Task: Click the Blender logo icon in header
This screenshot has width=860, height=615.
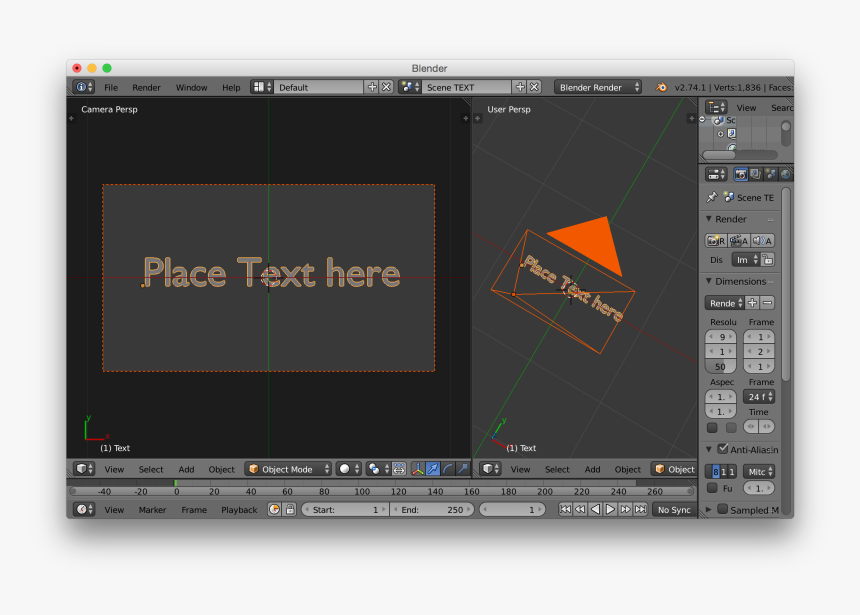Action: click(x=661, y=87)
